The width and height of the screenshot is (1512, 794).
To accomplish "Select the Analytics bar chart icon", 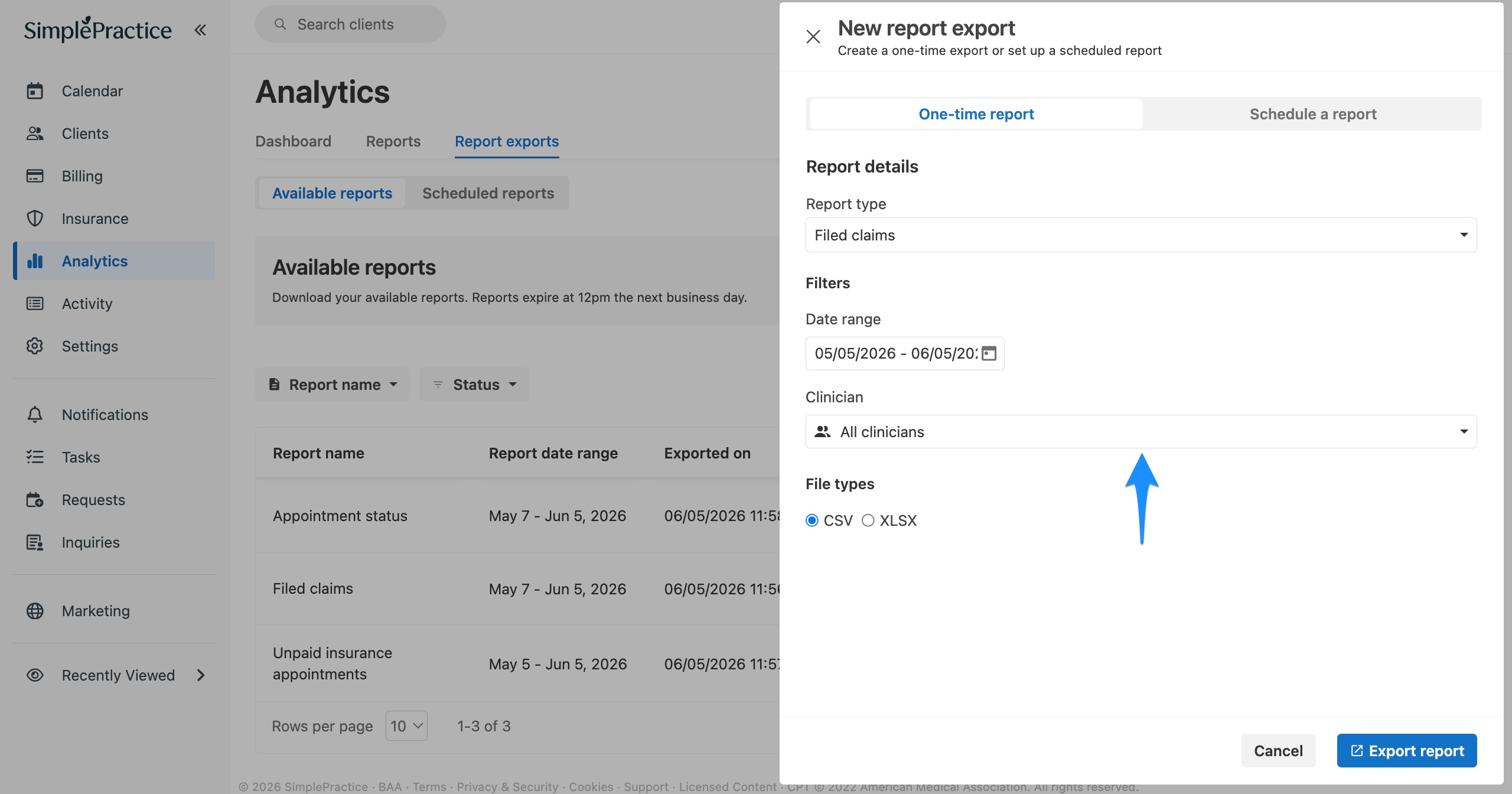I will (x=35, y=261).
